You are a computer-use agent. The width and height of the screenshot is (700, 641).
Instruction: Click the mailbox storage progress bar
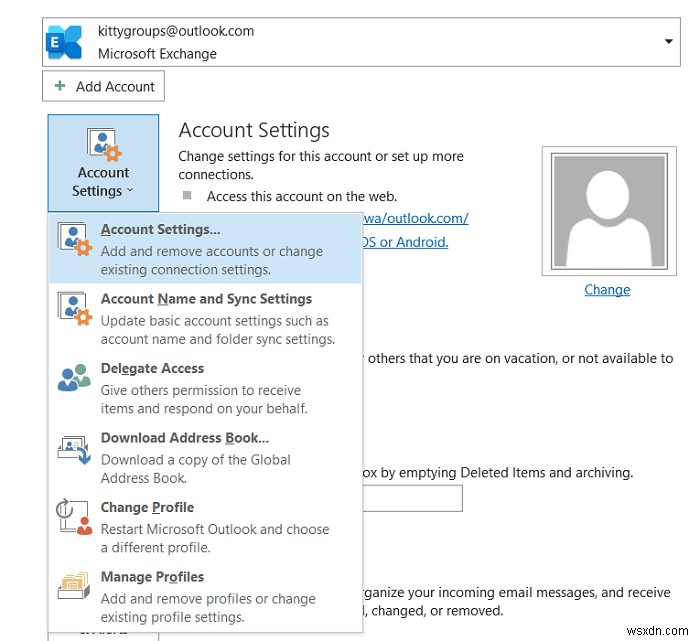click(412, 498)
